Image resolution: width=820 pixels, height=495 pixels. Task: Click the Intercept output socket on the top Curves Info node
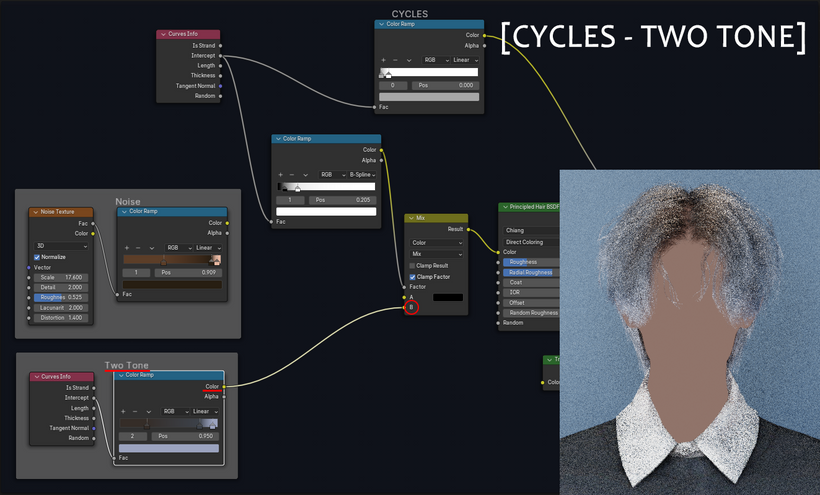[220, 55]
